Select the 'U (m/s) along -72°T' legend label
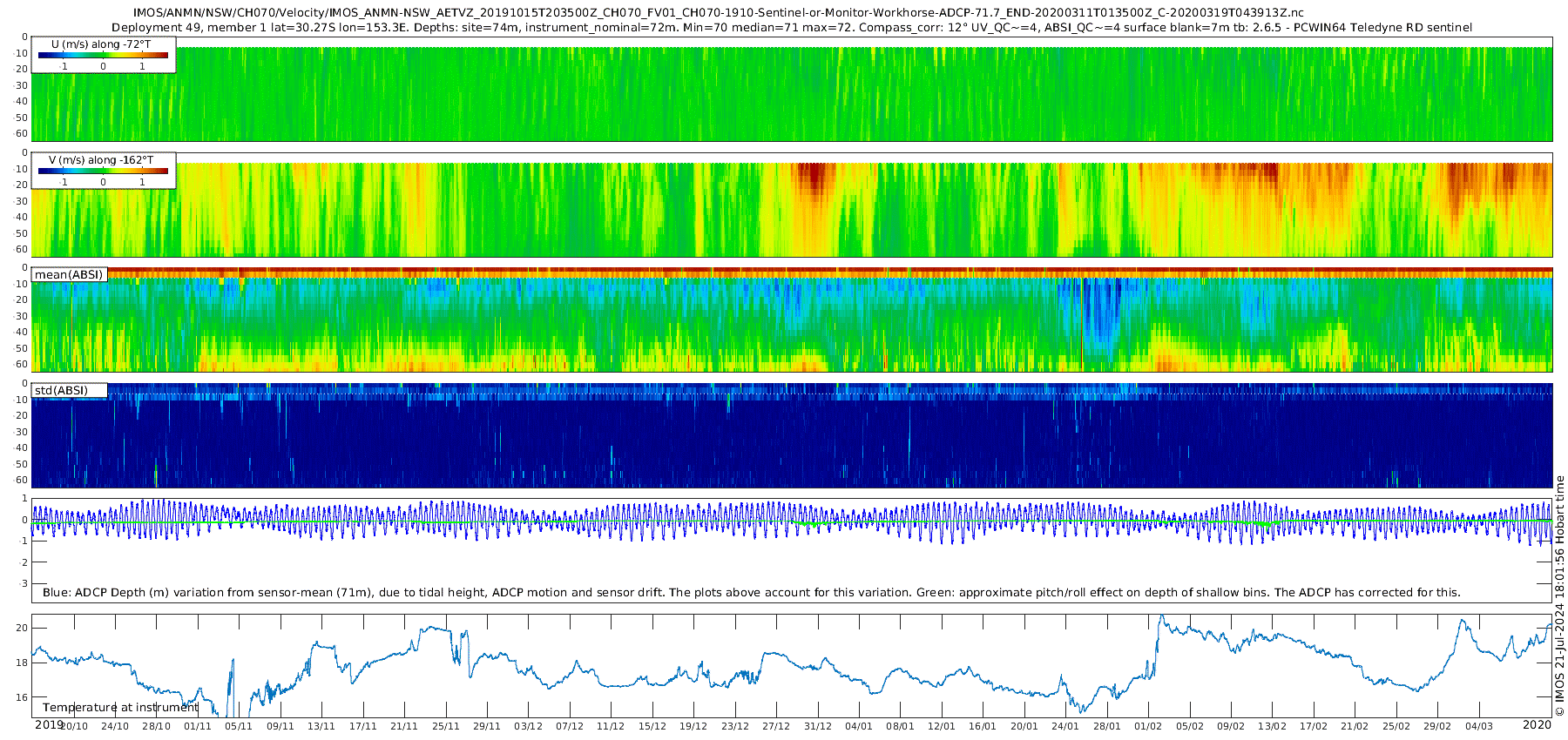 101,44
